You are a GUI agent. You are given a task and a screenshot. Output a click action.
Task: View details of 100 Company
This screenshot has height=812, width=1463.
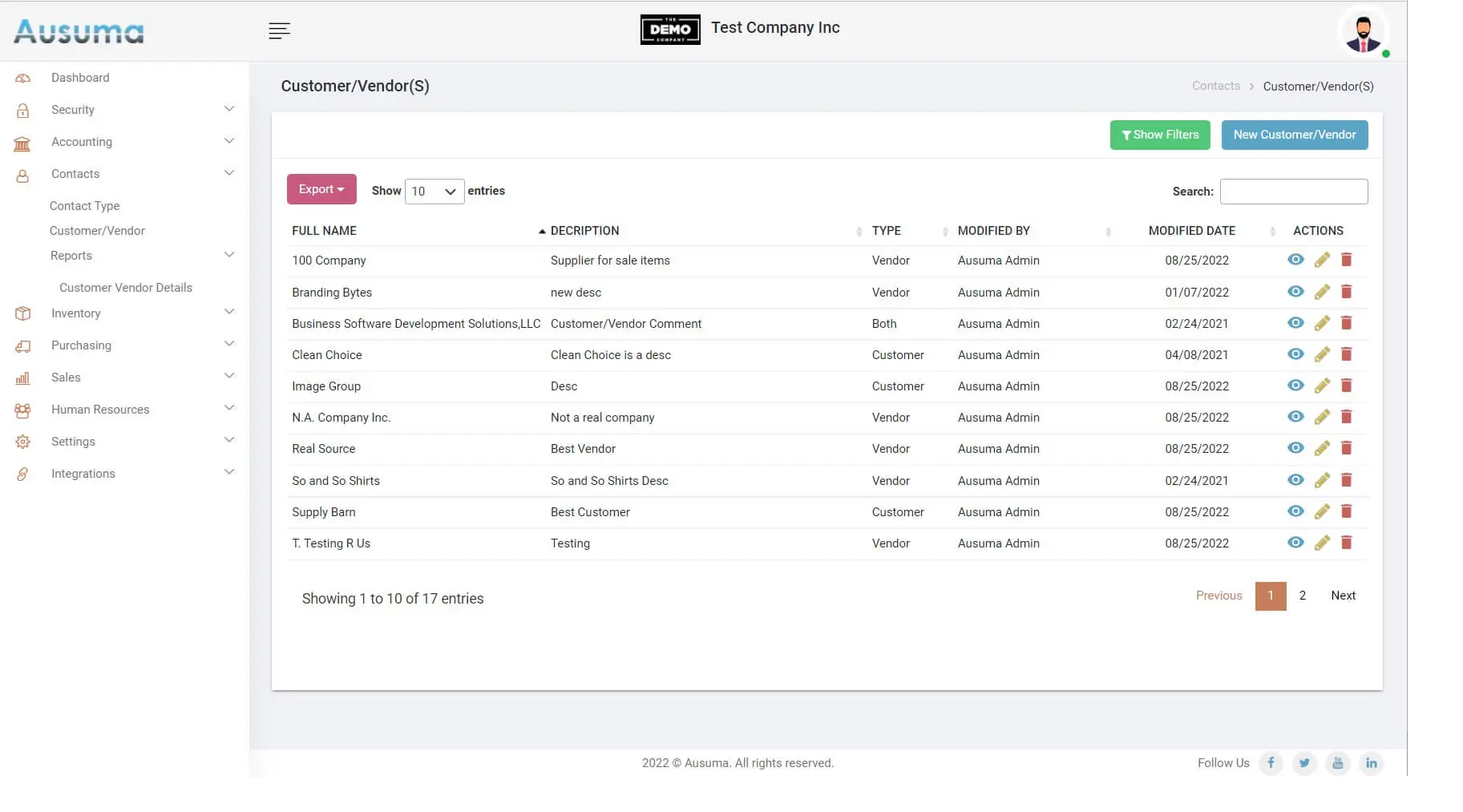(x=1295, y=260)
